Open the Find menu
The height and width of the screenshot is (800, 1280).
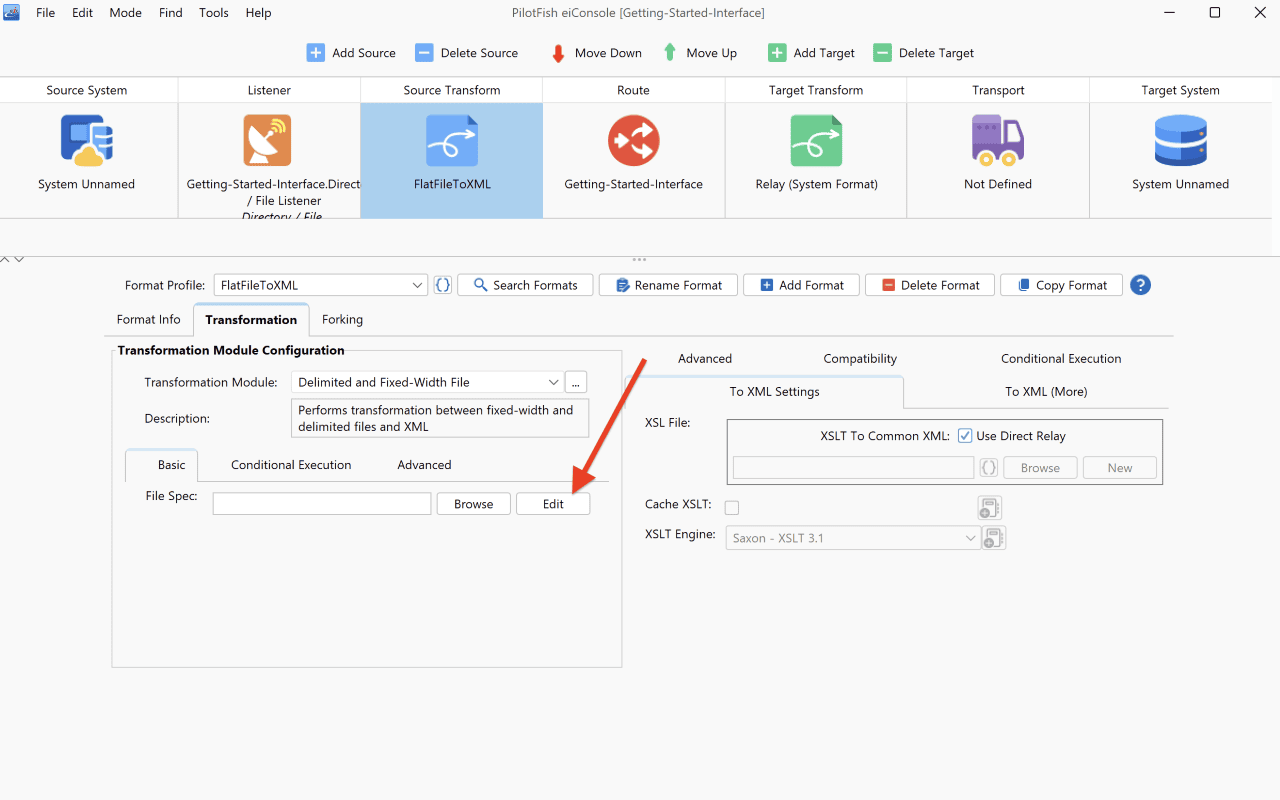pos(171,13)
